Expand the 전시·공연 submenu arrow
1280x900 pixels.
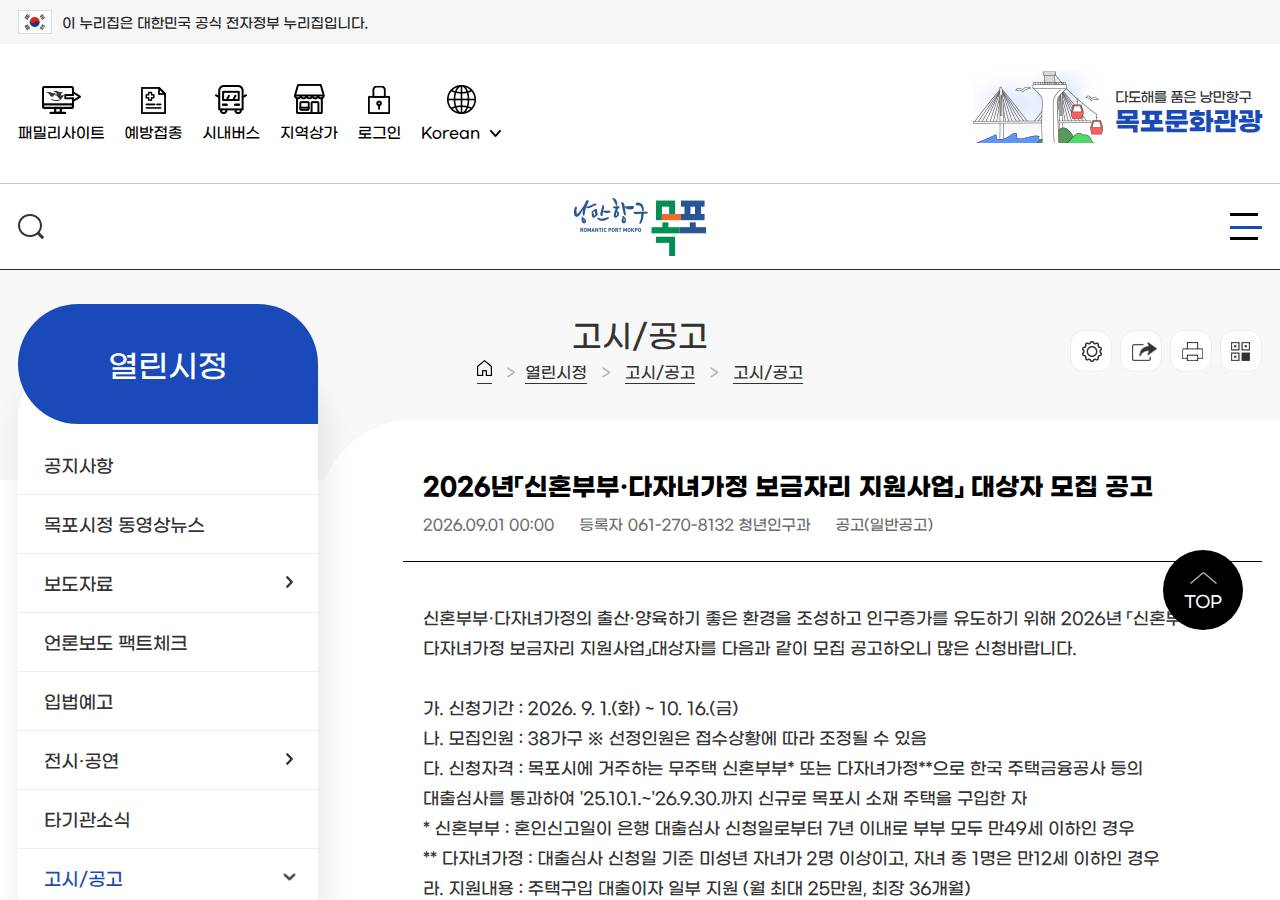(289, 759)
